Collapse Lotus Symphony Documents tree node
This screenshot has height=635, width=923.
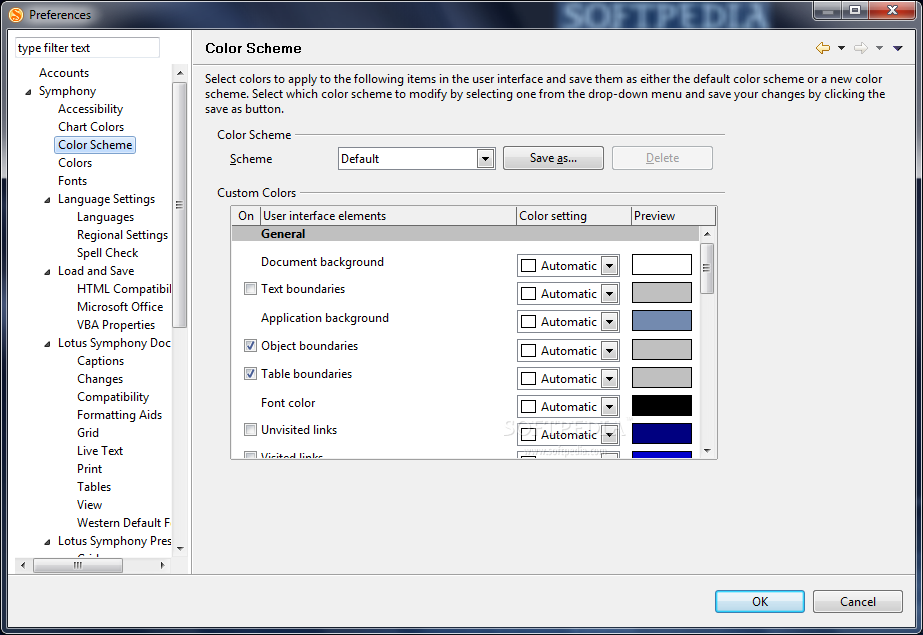click(x=47, y=344)
